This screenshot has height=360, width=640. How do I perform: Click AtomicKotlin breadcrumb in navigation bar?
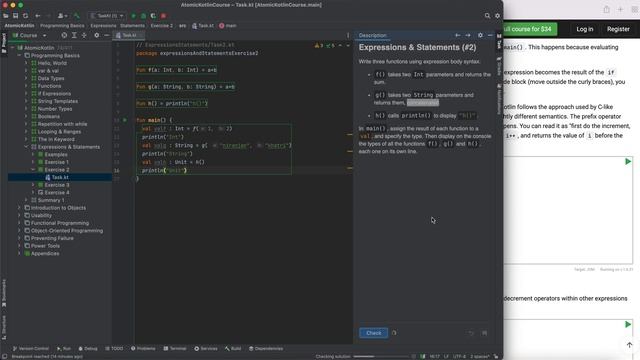click(20, 26)
